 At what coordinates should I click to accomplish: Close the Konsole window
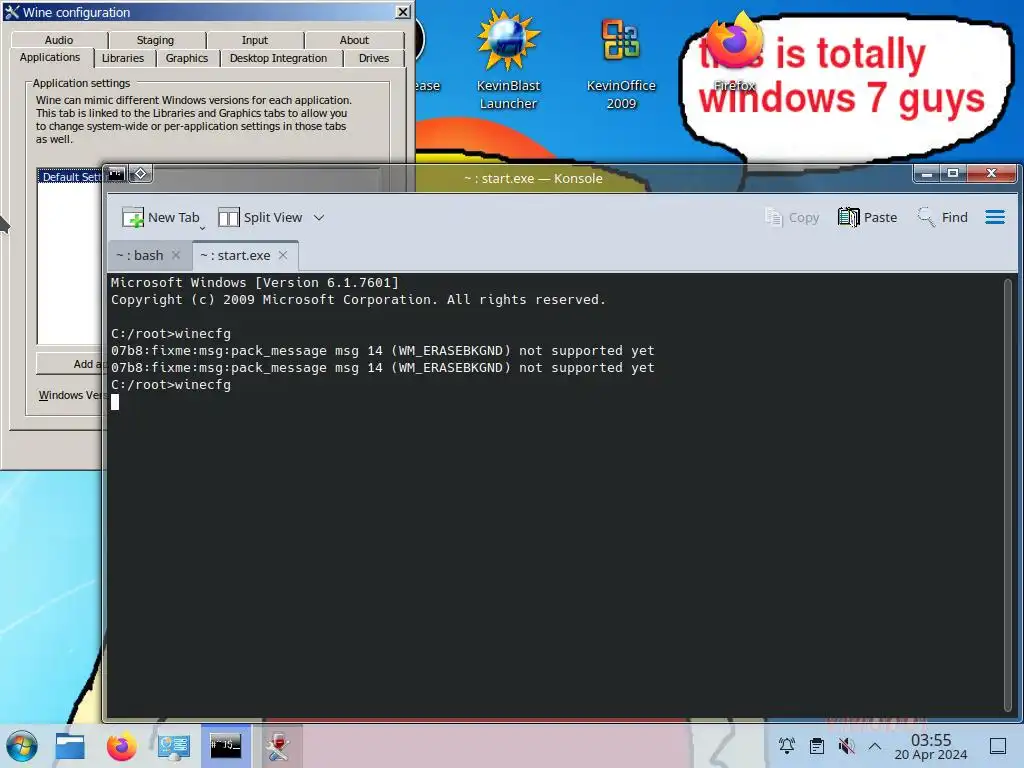click(991, 173)
